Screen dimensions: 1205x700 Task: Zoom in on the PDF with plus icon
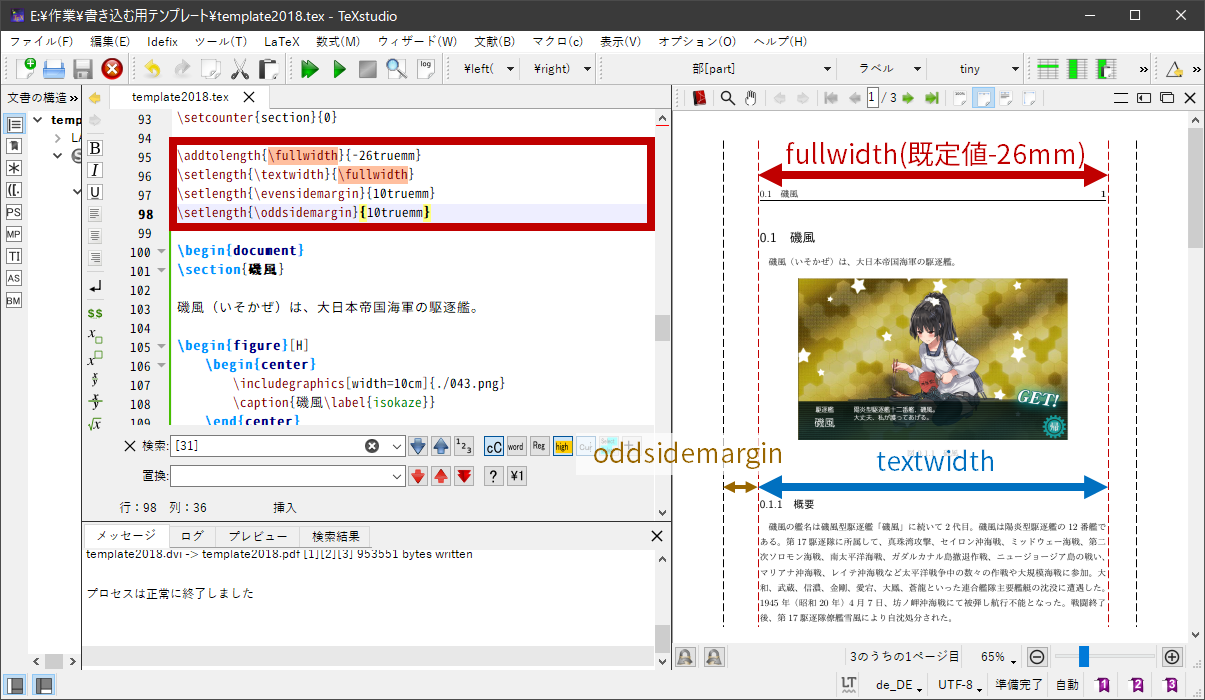click(x=1172, y=657)
